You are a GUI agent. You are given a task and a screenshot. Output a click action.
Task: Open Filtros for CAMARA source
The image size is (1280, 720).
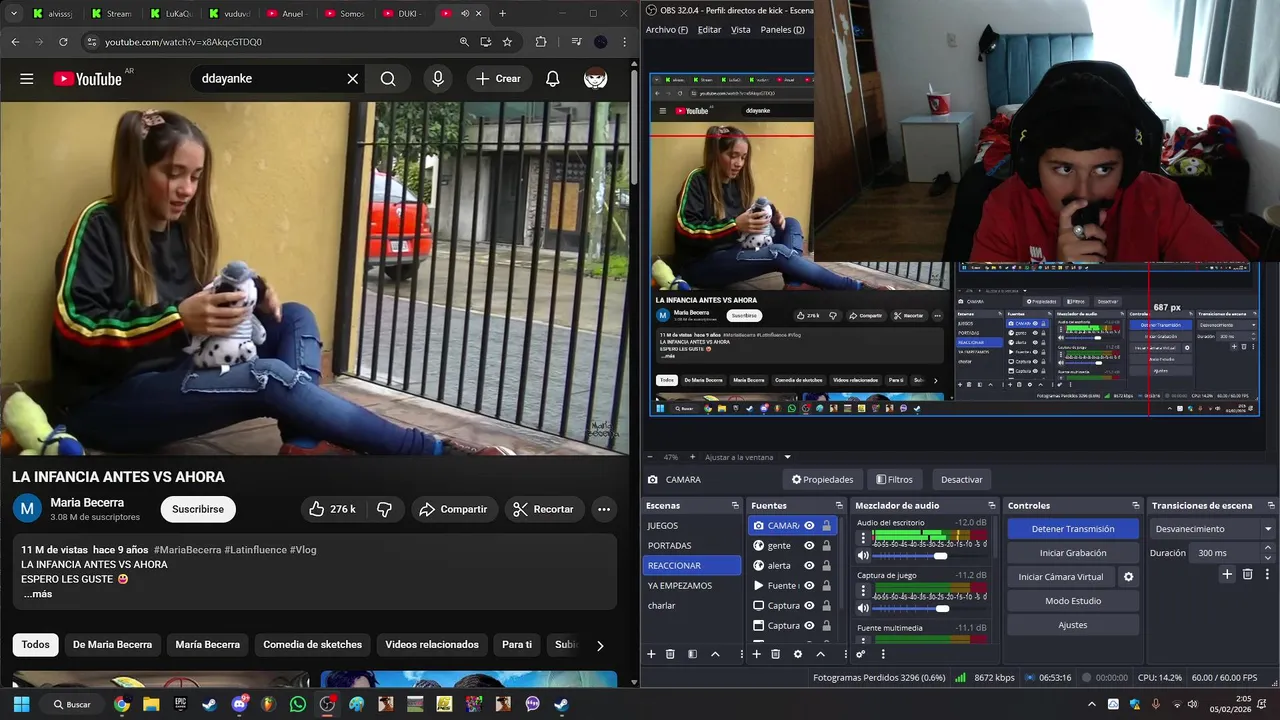(x=893, y=479)
